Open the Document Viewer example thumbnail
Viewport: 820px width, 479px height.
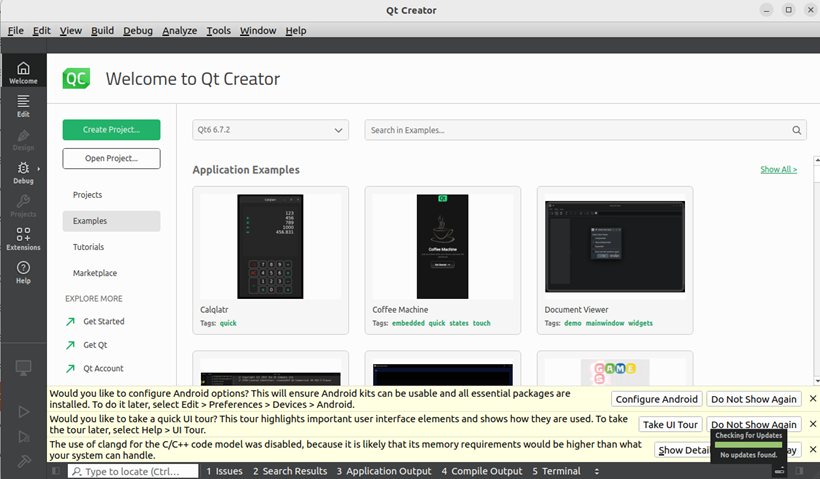click(x=615, y=246)
